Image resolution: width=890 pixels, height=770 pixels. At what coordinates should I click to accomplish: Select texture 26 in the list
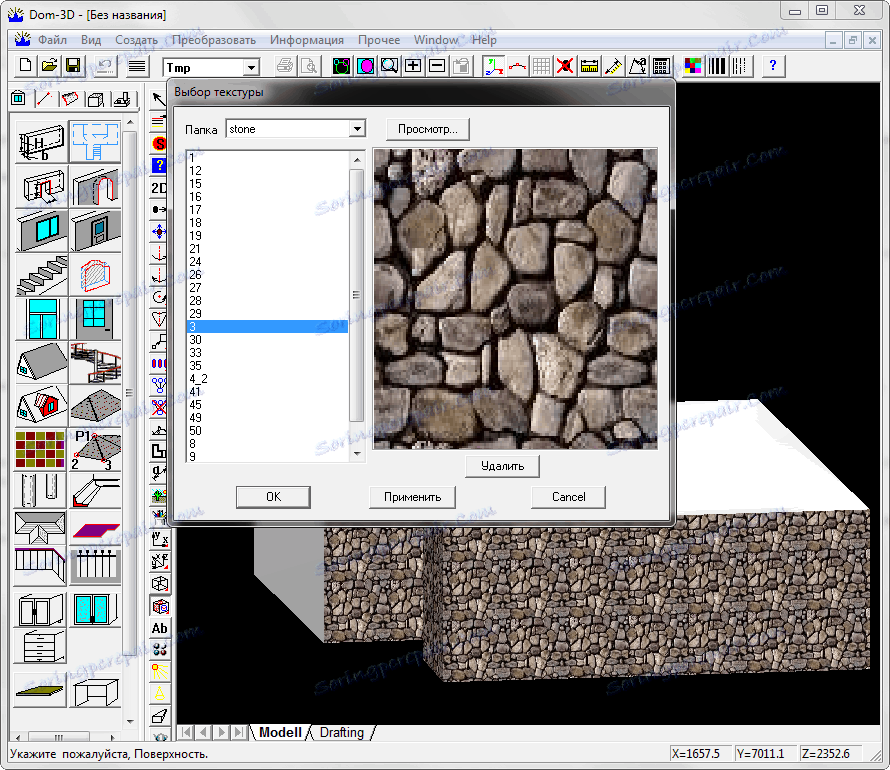tap(267, 275)
